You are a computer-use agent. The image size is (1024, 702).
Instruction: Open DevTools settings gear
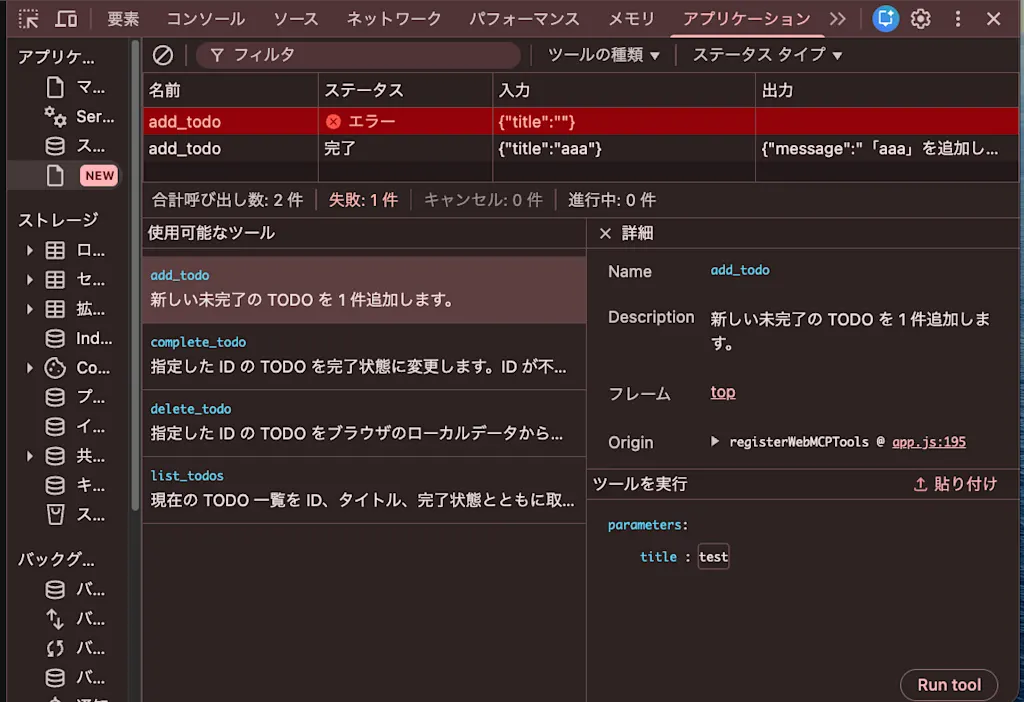coord(921,19)
